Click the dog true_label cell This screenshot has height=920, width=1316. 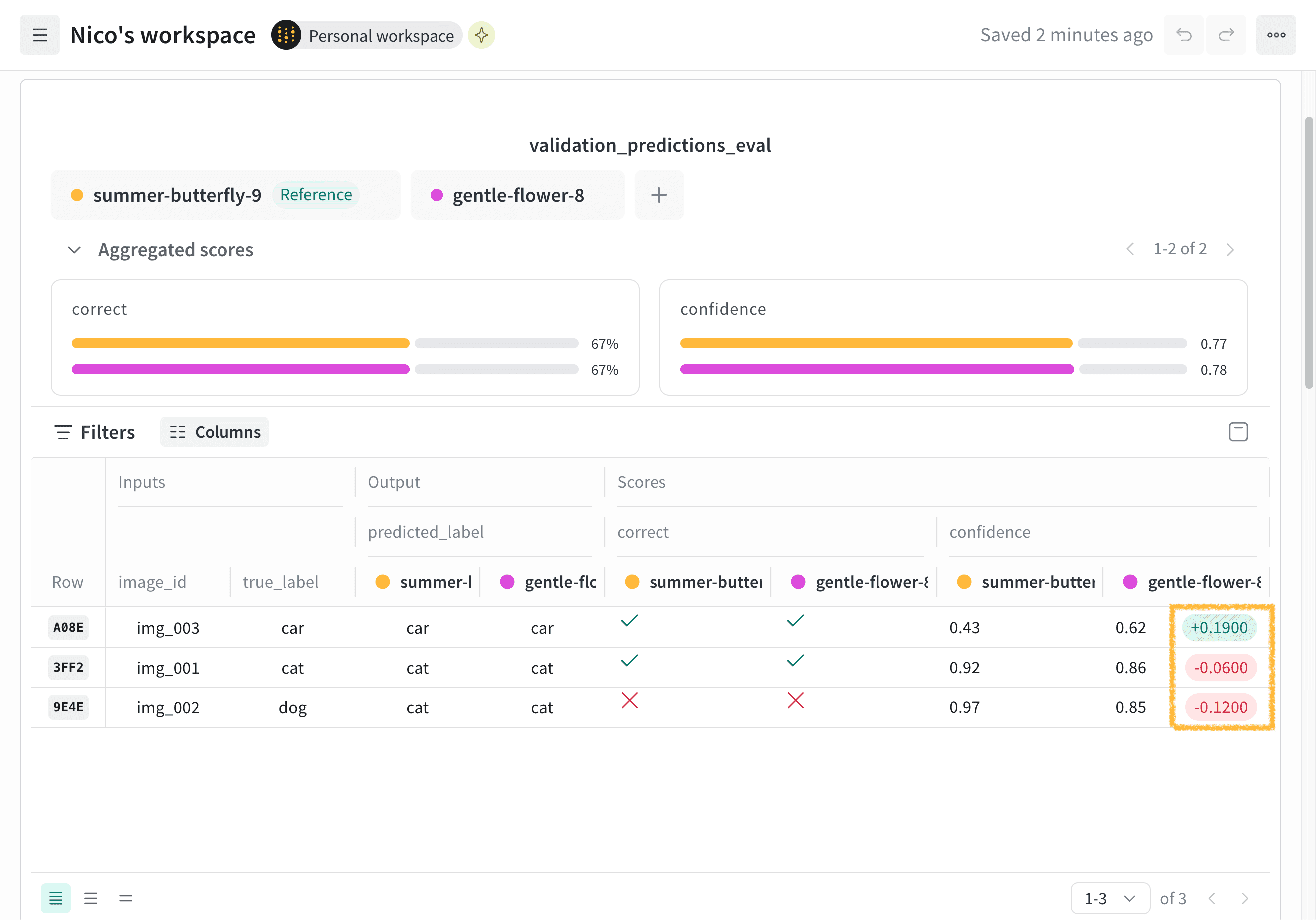click(x=293, y=708)
